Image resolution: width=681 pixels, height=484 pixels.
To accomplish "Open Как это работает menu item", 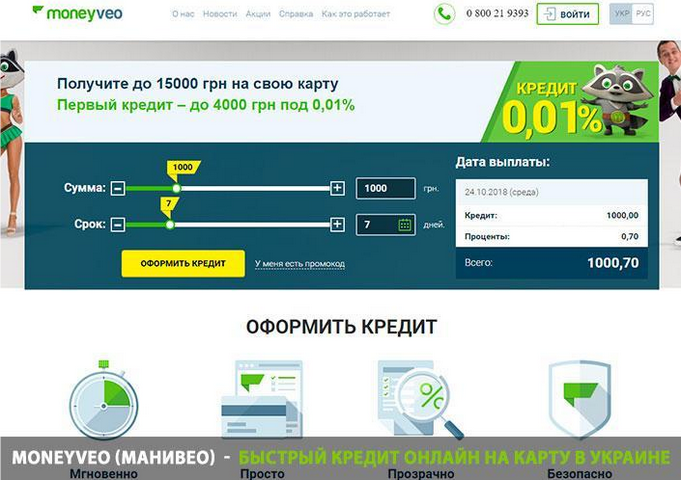I will point(356,14).
